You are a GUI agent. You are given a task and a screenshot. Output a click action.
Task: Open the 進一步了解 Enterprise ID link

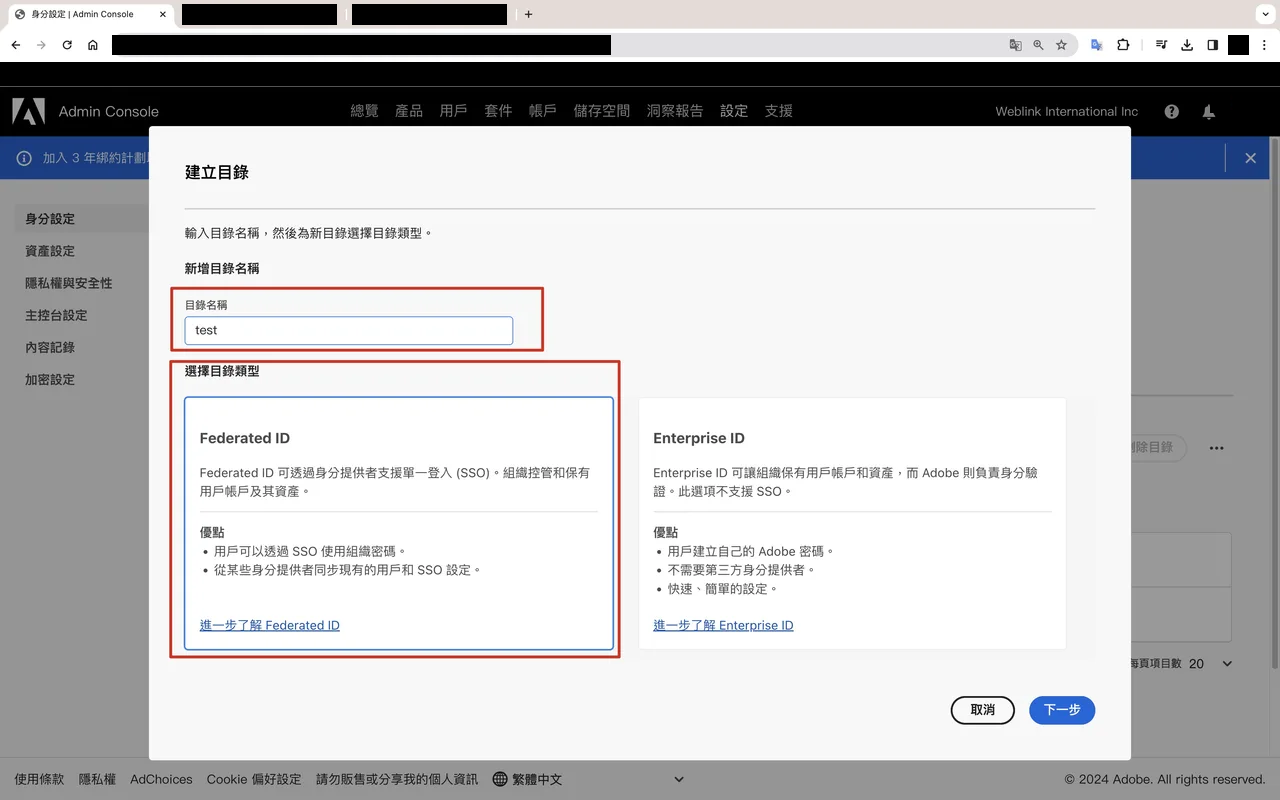coord(723,625)
